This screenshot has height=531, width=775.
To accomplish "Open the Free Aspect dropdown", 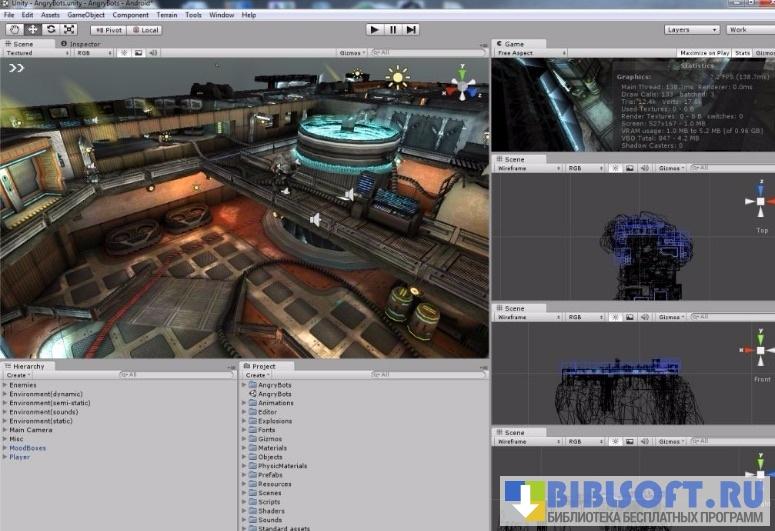I will pyautogui.click(x=530, y=53).
